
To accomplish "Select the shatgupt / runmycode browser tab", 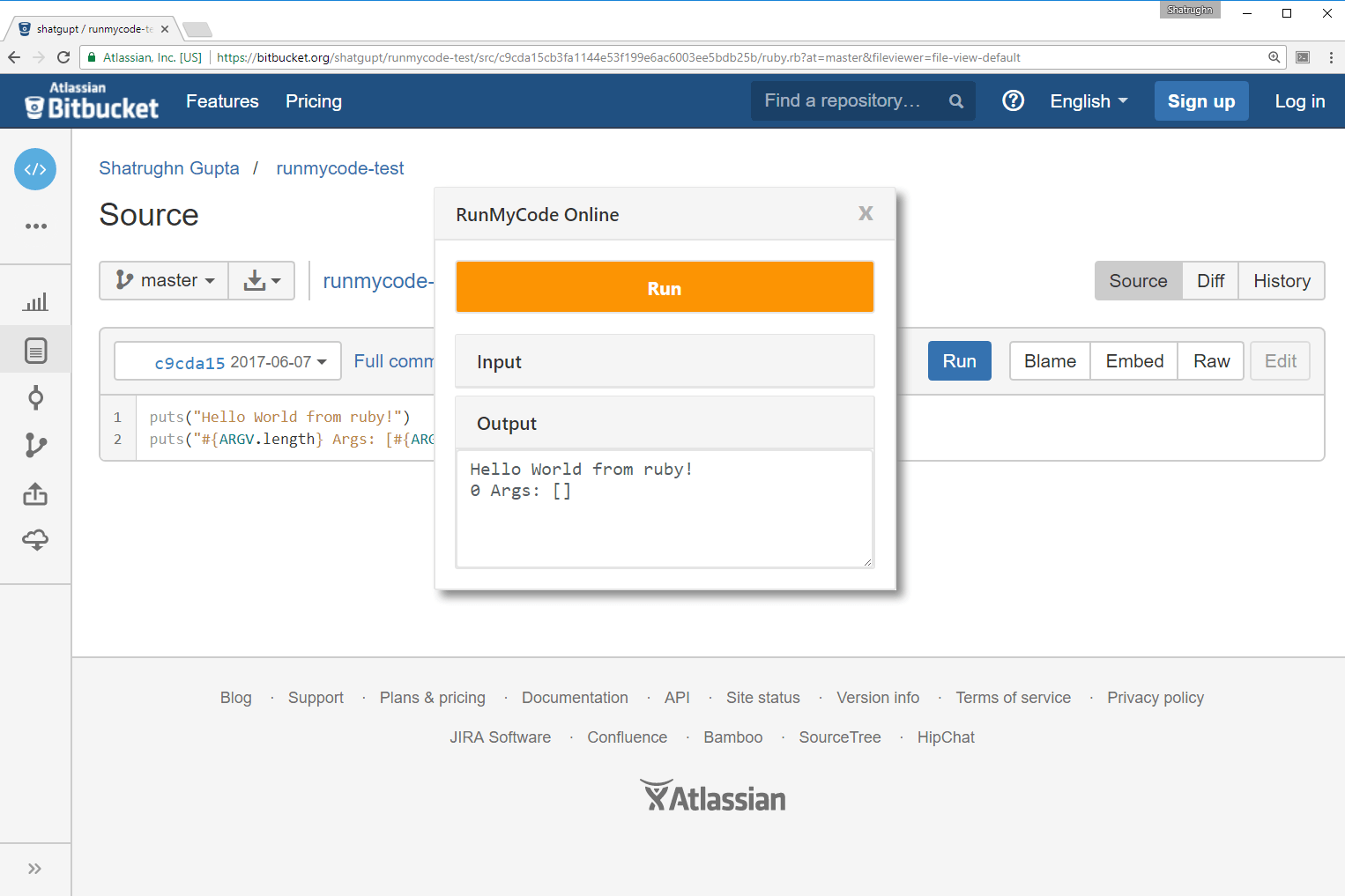I will coord(93,29).
